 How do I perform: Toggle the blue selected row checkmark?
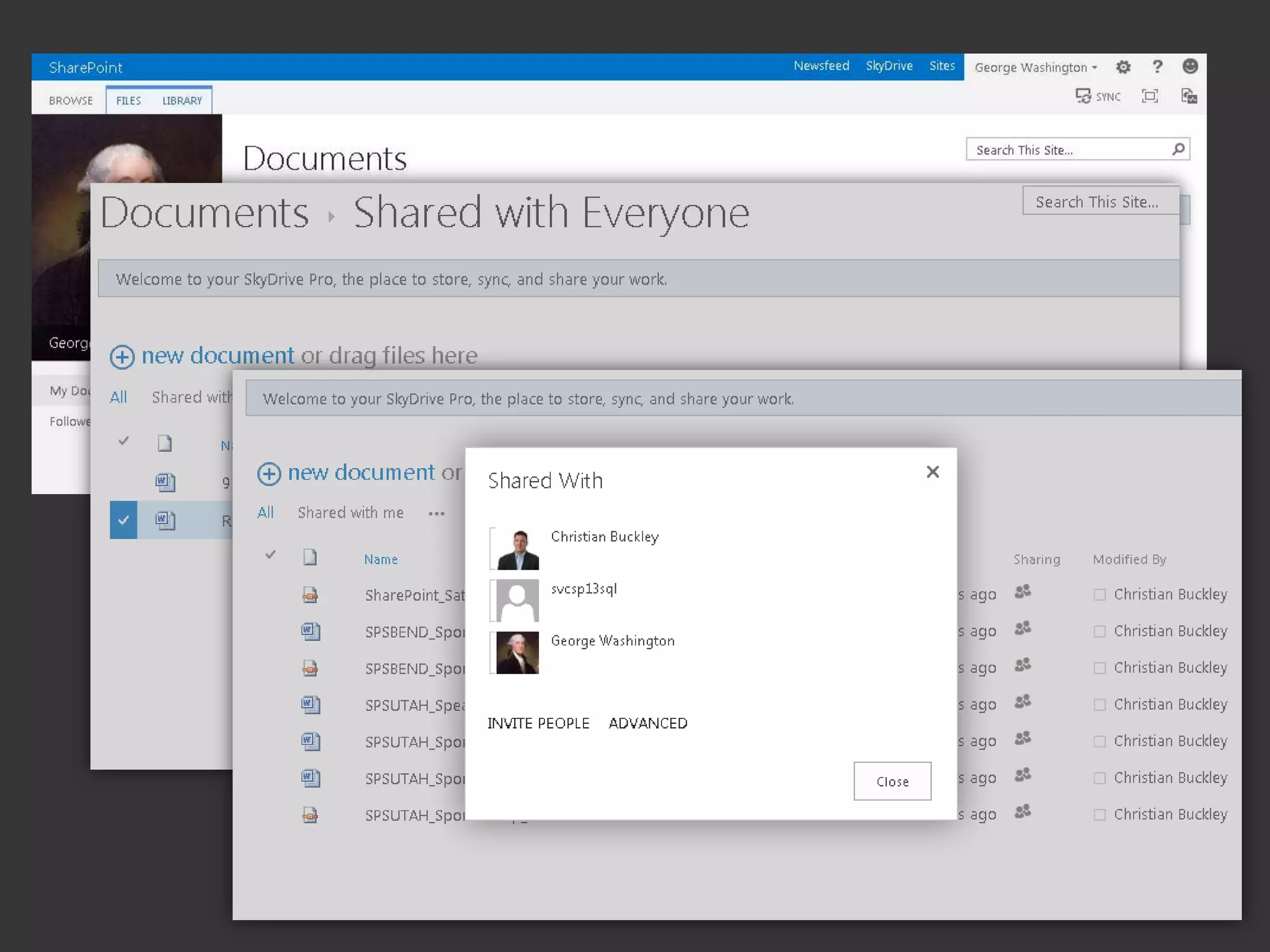point(123,520)
